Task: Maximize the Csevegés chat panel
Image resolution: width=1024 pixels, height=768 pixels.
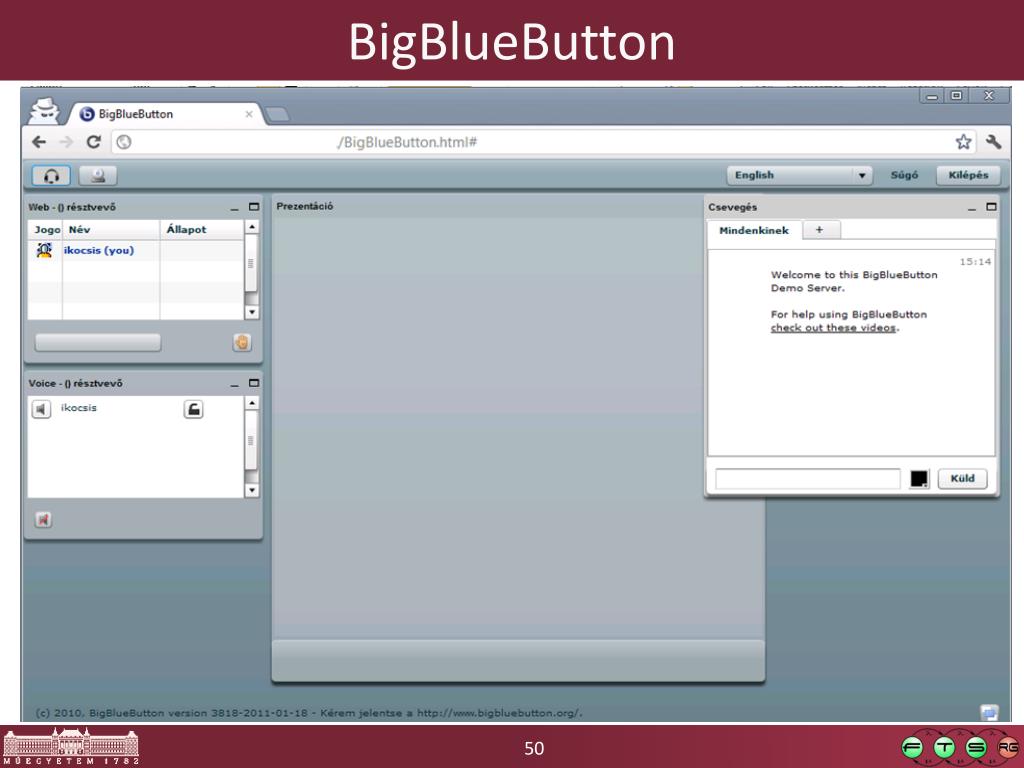Action: click(991, 207)
